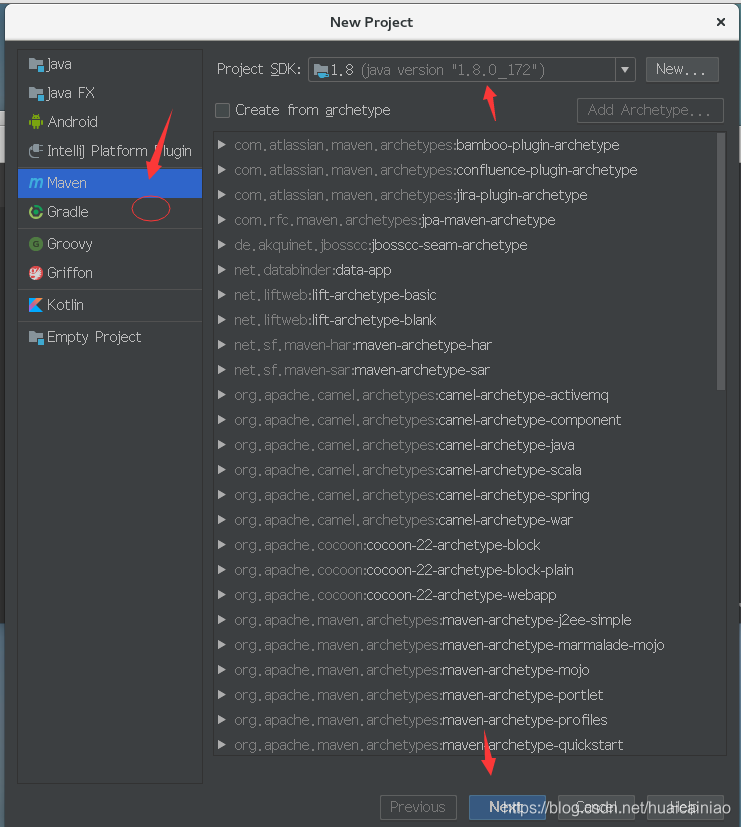
Task: Choose Android project type
Action: click(x=110, y=122)
